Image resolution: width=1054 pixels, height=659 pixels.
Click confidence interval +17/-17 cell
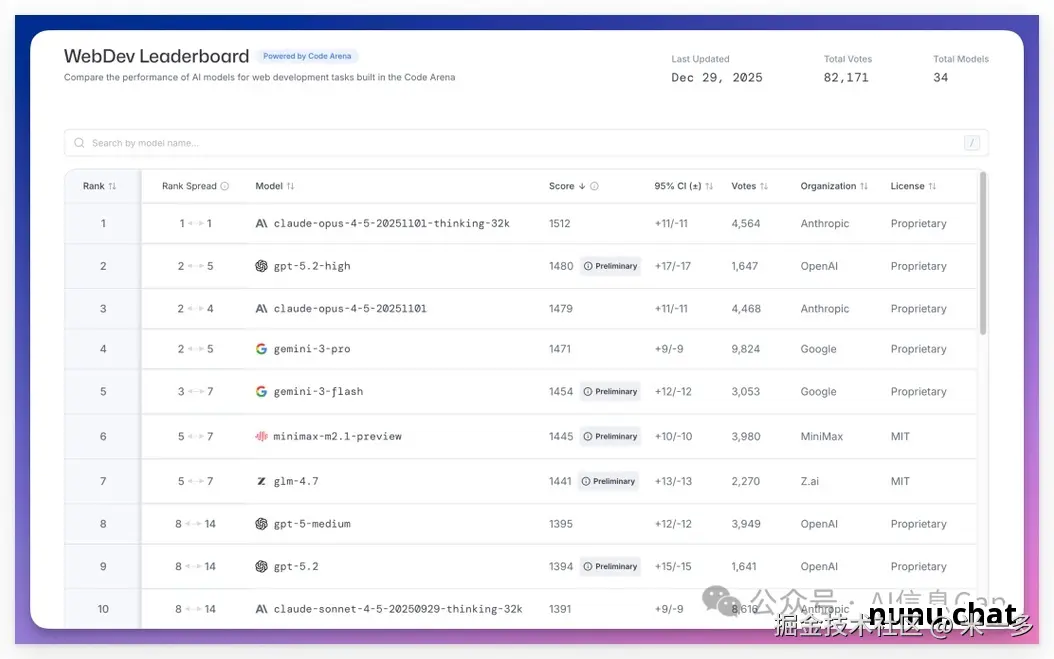click(x=673, y=266)
